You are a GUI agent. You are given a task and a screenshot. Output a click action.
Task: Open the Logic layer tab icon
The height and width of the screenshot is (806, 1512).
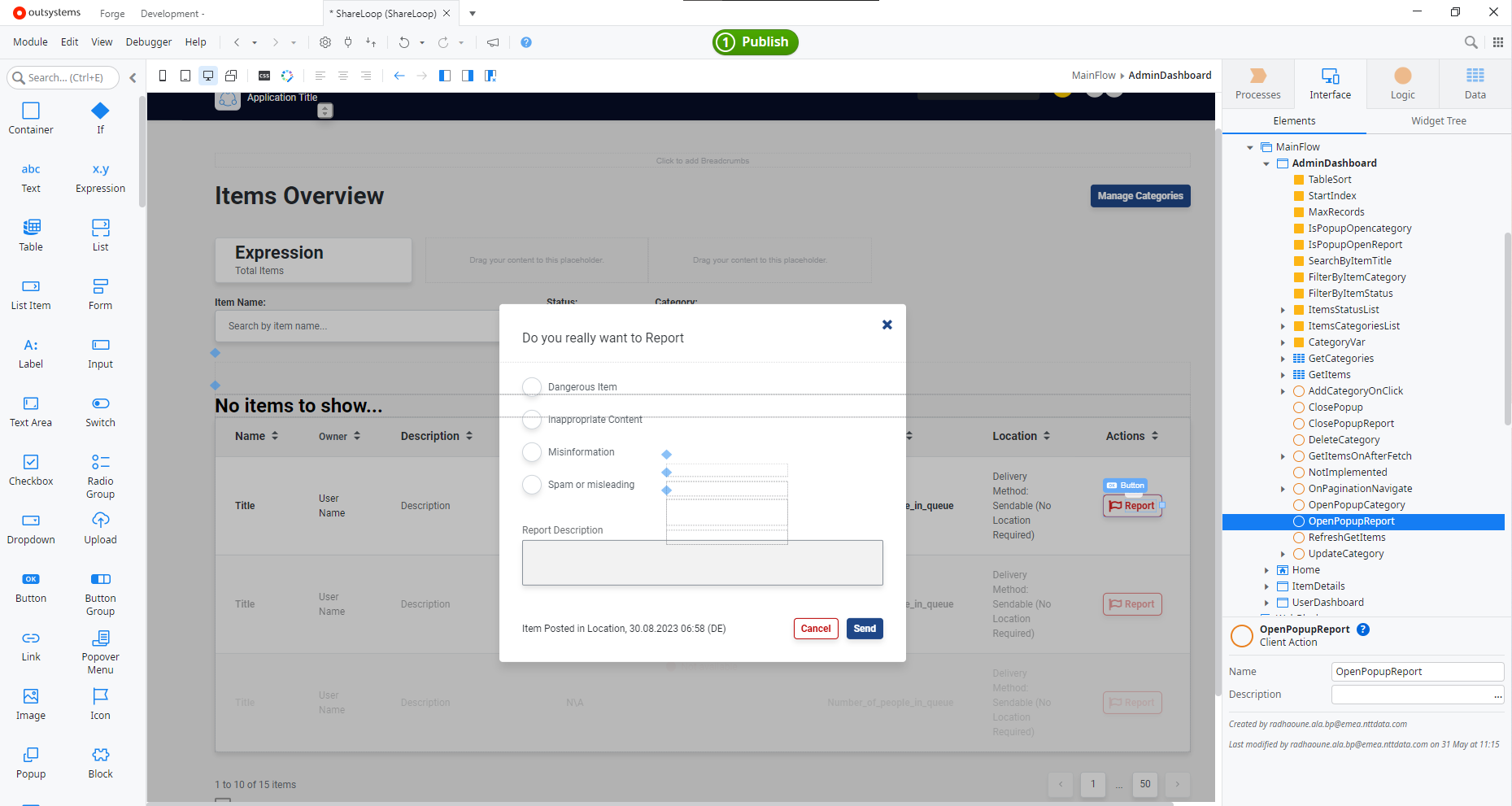click(1402, 76)
